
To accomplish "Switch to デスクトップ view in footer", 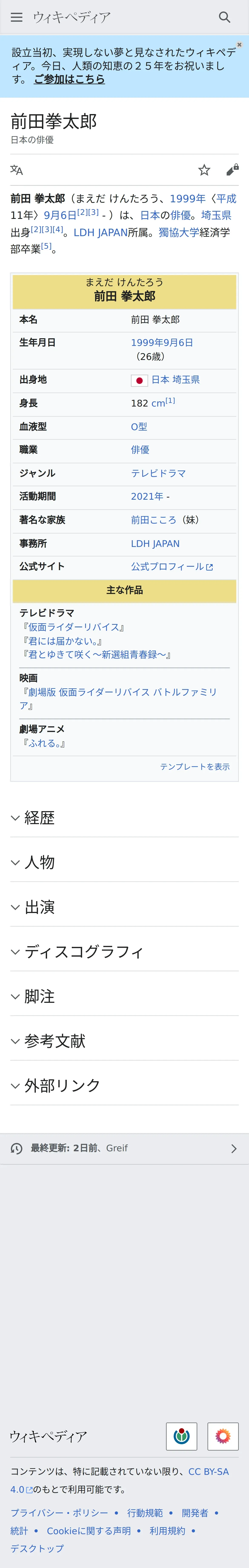I will pyautogui.click(x=37, y=1548).
